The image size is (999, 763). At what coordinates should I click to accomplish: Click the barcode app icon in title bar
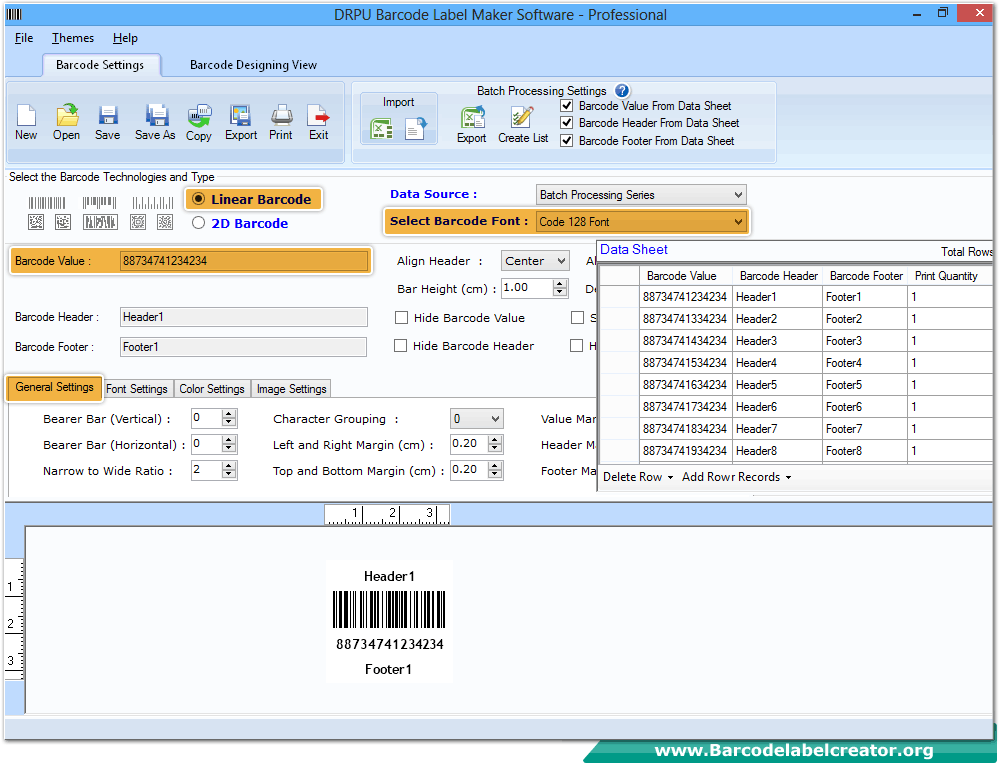pyautogui.click(x=14, y=14)
